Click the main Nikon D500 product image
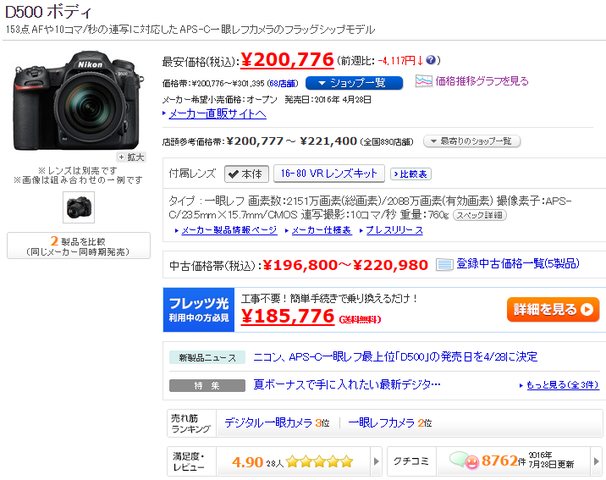This screenshot has height=480, width=606. [x=78, y=100]
